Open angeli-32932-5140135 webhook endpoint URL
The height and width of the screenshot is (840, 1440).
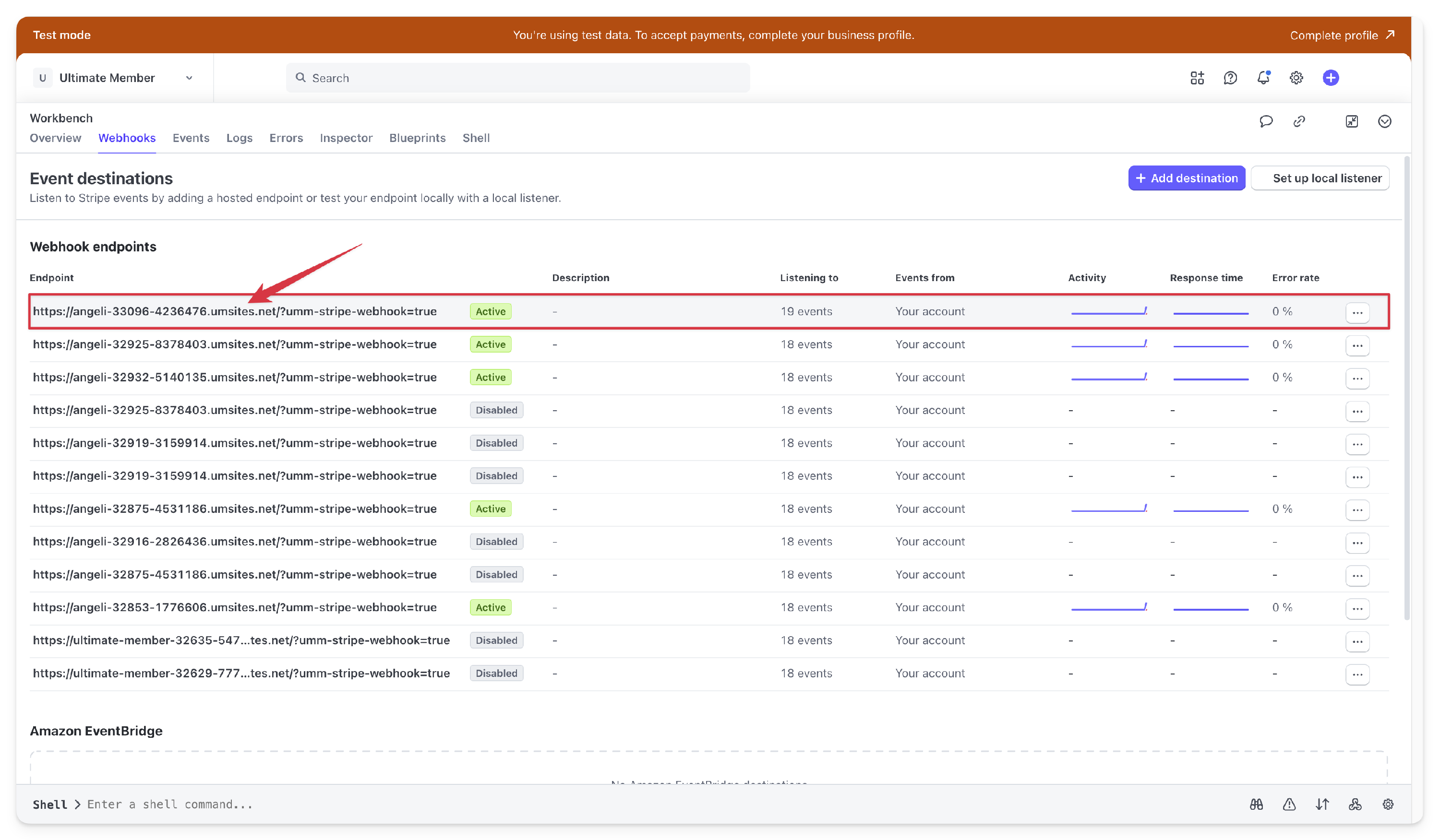click(234, 377)
